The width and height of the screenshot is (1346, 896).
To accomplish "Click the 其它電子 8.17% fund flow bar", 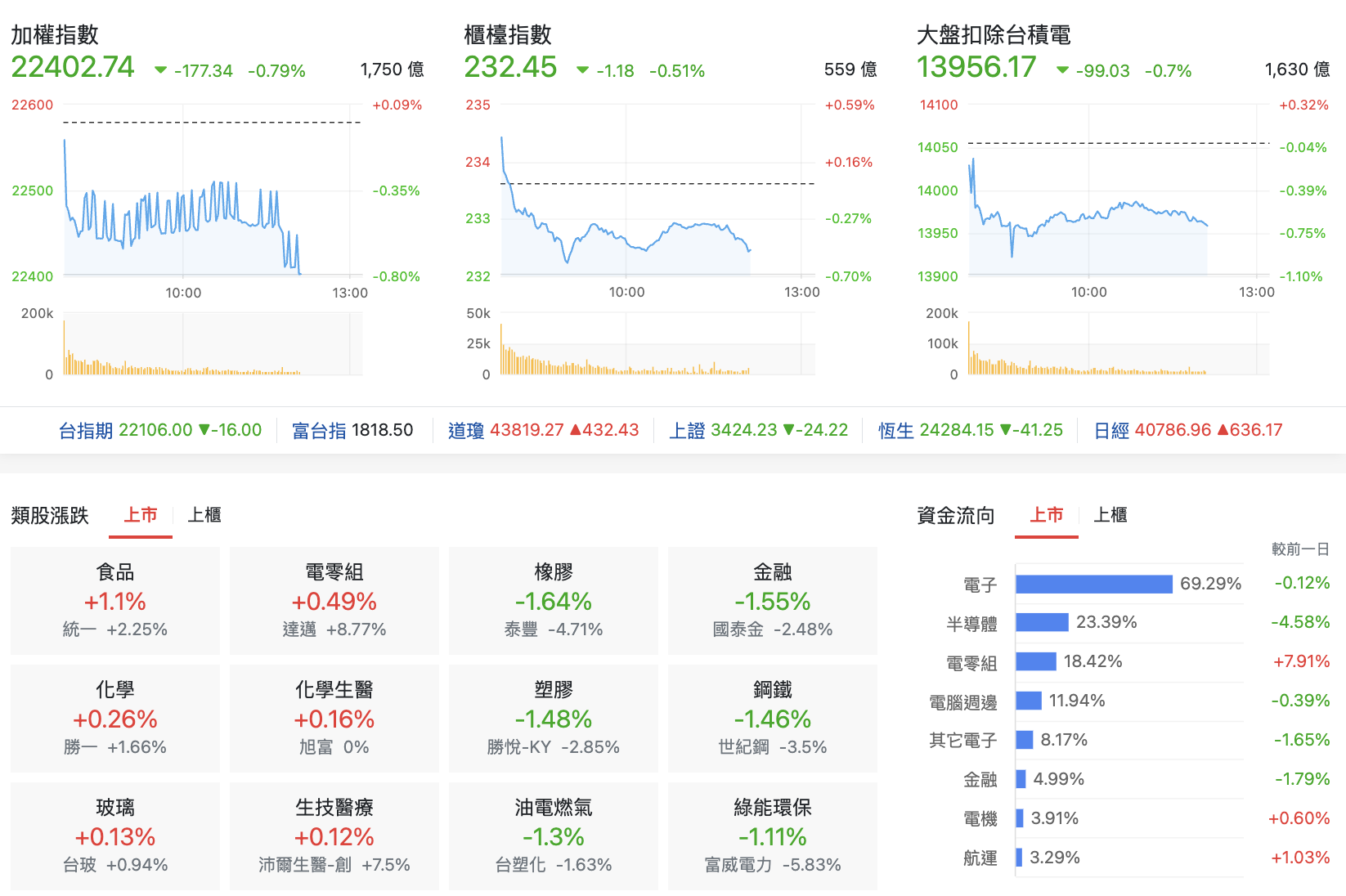I will click(x=1025, y=740).
